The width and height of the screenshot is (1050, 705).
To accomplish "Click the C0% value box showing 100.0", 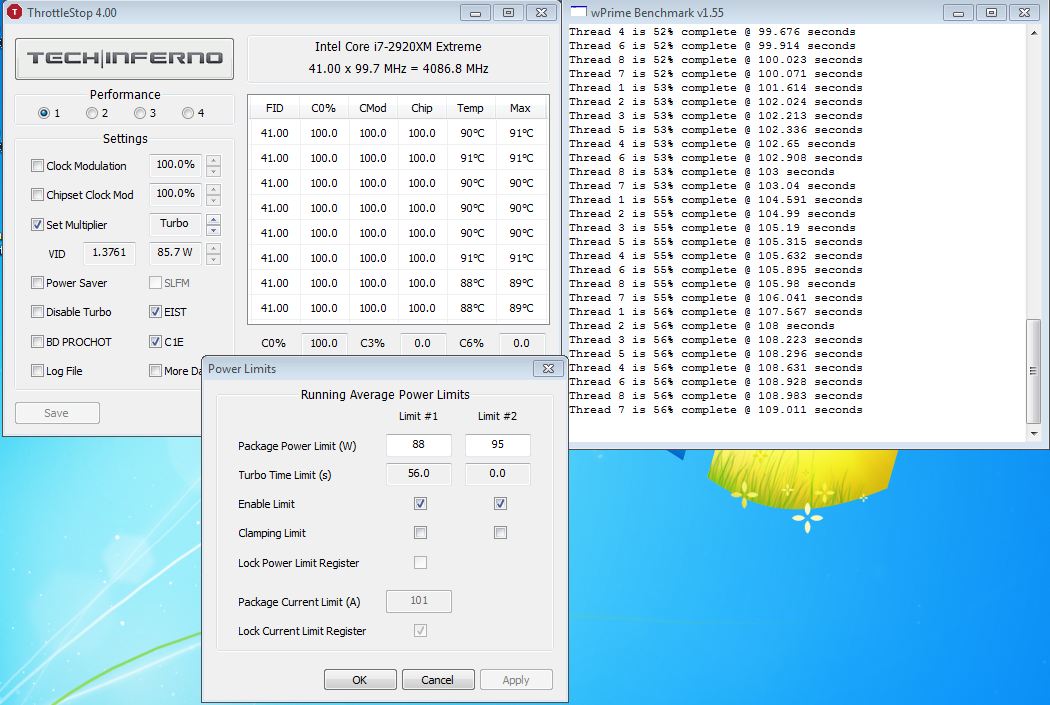I will point(323,343).
